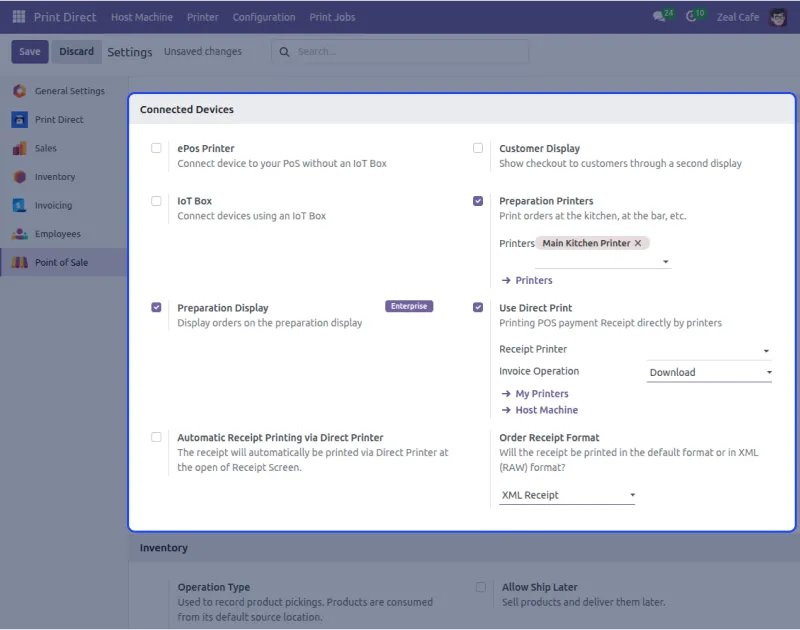Expand the Receipt Printer dropdown

(x=709, y=350)
